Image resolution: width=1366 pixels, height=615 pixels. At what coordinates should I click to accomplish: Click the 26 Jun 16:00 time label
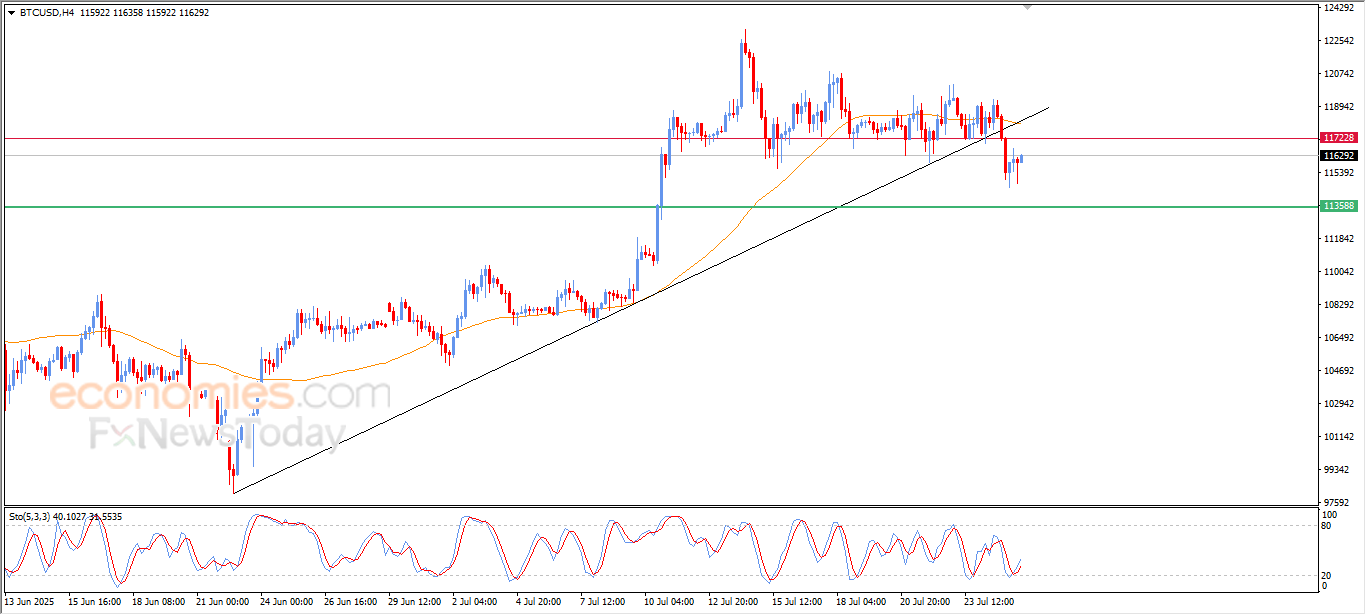[351, 603]
